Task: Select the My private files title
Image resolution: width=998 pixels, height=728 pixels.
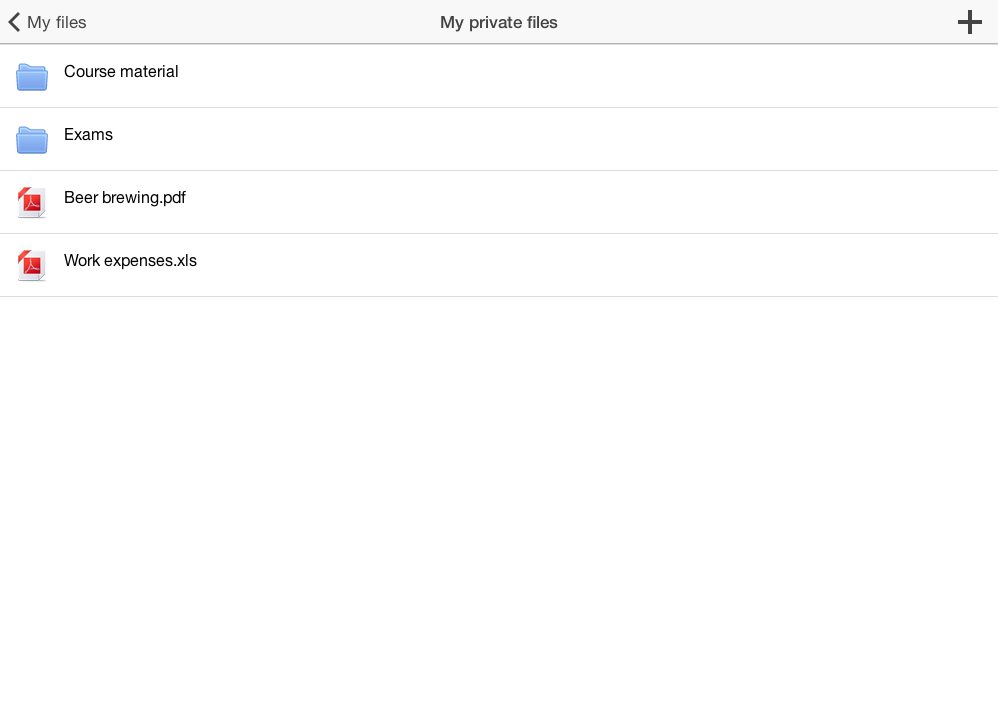Action: click(x=498, y=22)
